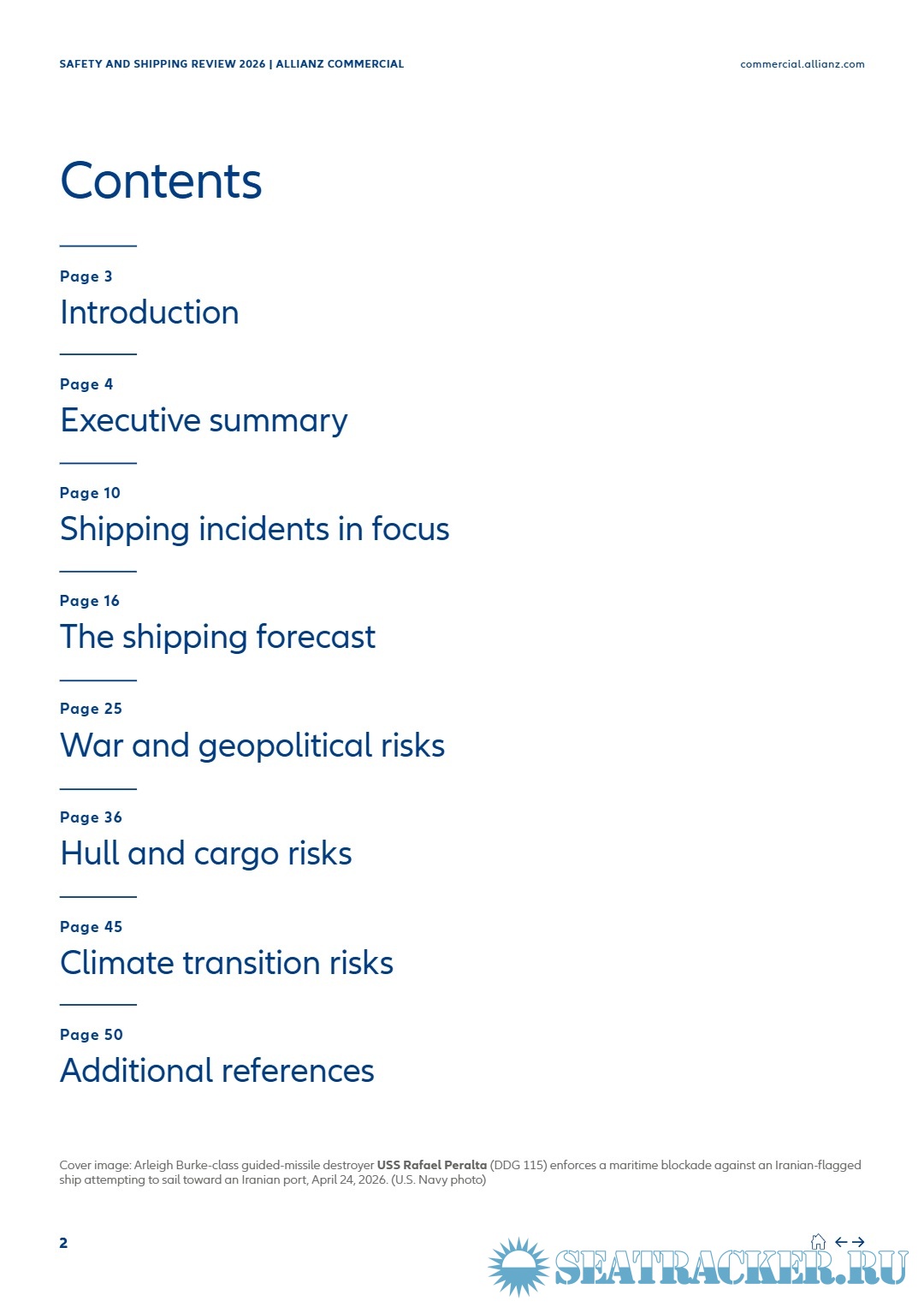Click the home icon in footer
This screenshot has height=1307, width=924.
click(x=818, y=1241)
